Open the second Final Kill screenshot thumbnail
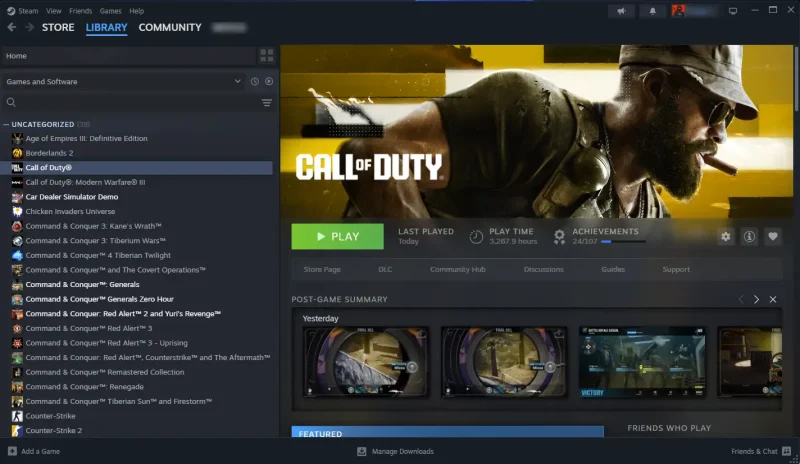Screen dimensions: 800x464 tap(504, 362)
